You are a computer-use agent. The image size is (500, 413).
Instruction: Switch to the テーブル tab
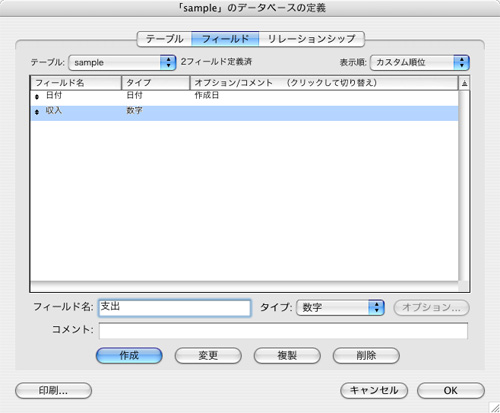pos(165,39)
